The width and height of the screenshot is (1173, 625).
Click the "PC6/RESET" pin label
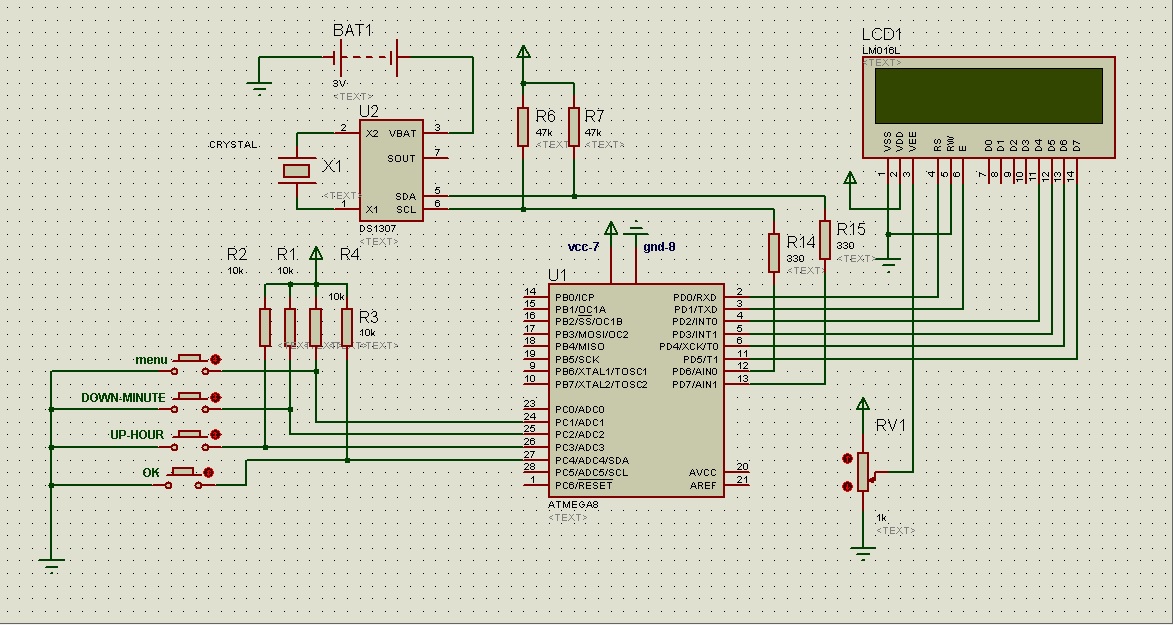[584, 485]
